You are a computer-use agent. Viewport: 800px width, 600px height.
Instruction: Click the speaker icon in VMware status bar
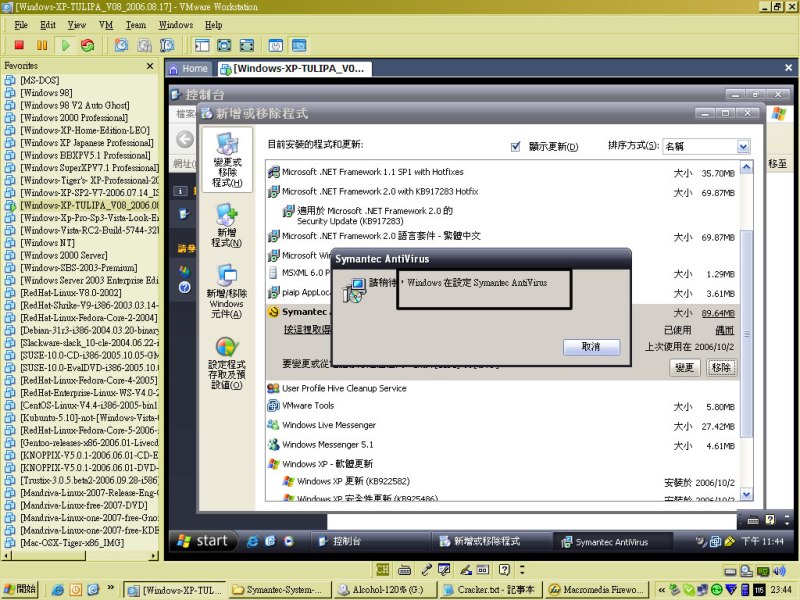(x=780, y=571)
